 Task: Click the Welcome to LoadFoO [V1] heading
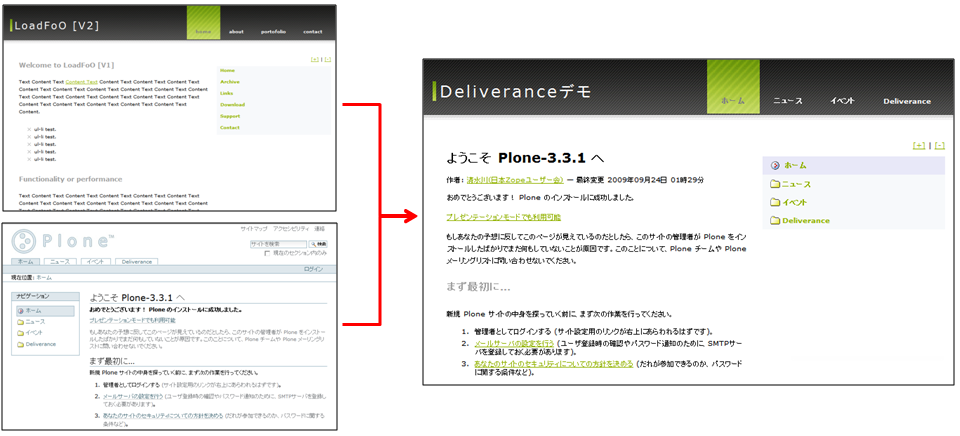(67, 65)
